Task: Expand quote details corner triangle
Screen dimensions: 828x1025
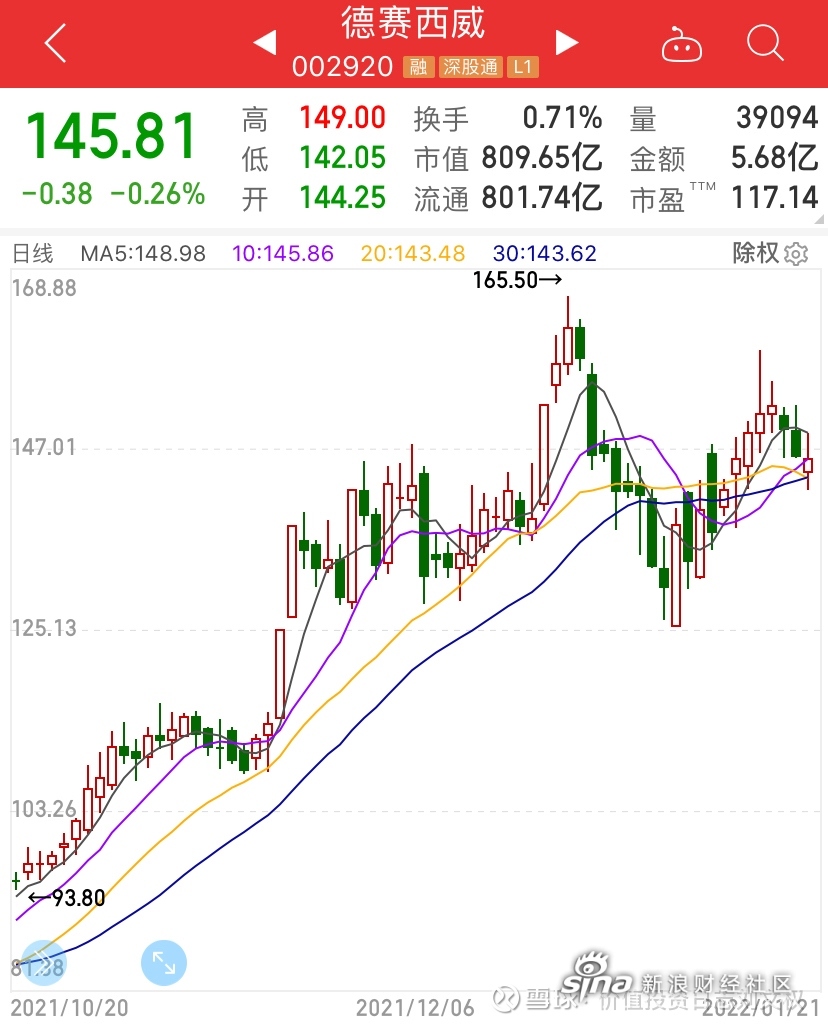Action: (820, 220)
